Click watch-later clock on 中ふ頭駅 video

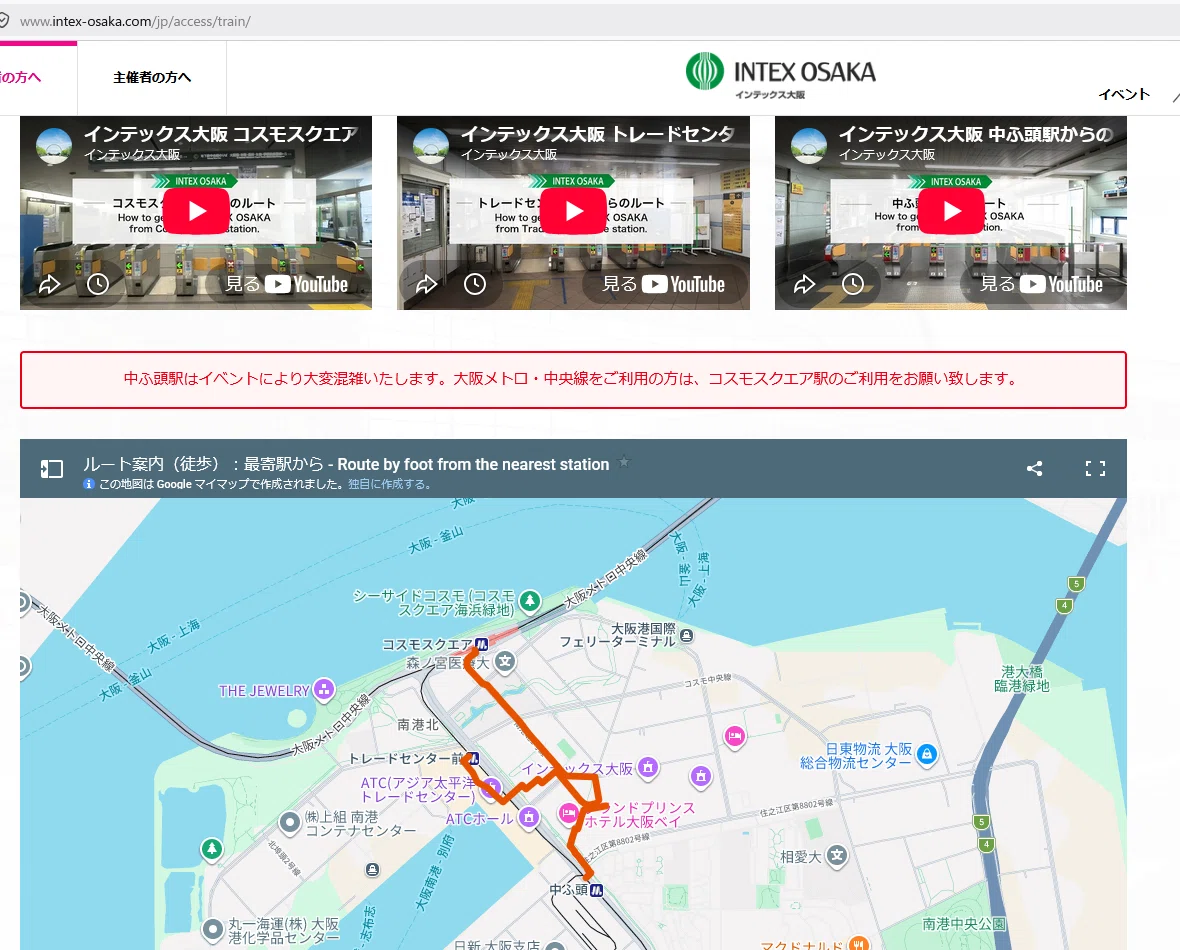853,284
